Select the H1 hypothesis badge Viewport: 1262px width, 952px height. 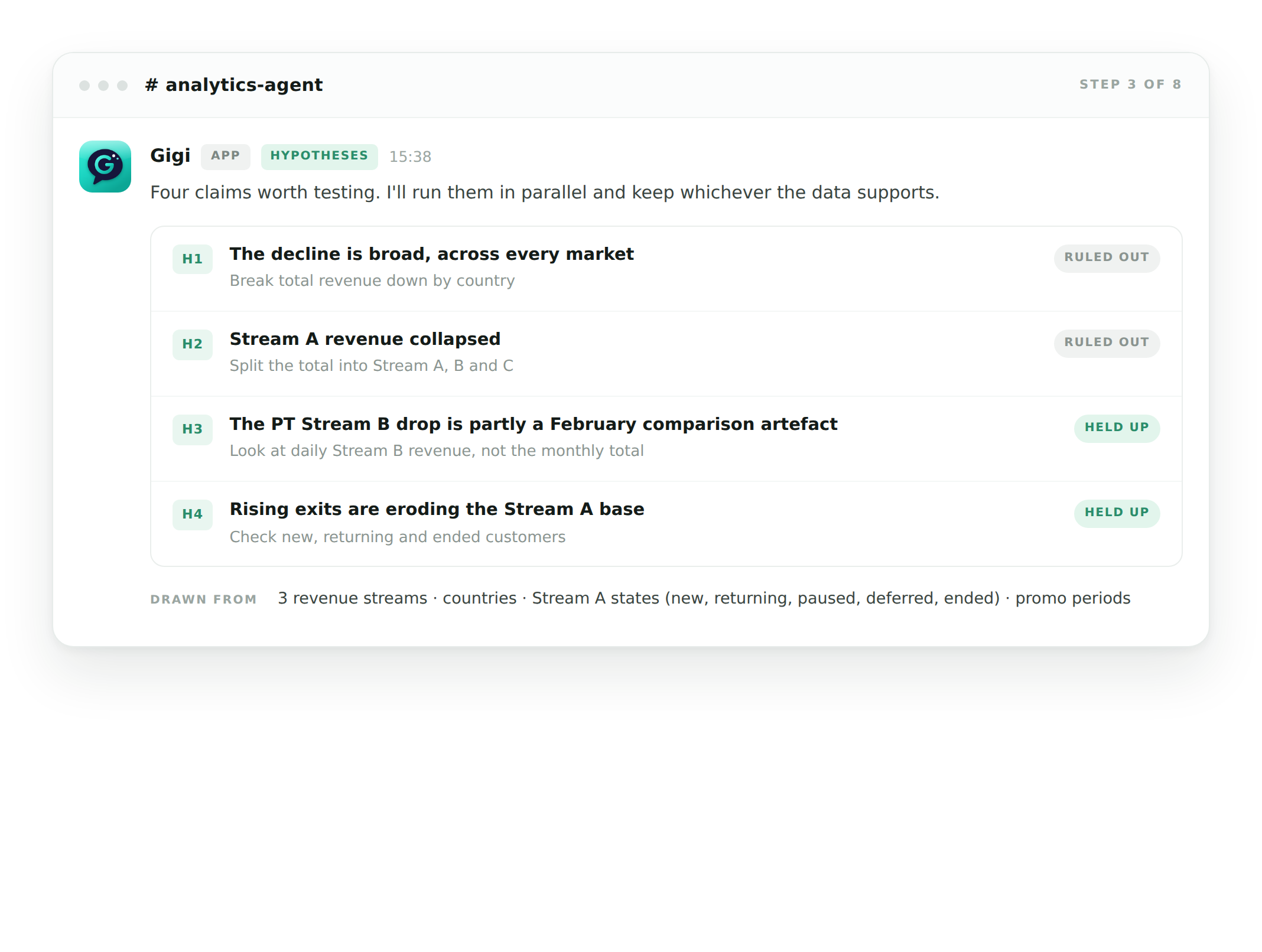[x=193, y=259]
